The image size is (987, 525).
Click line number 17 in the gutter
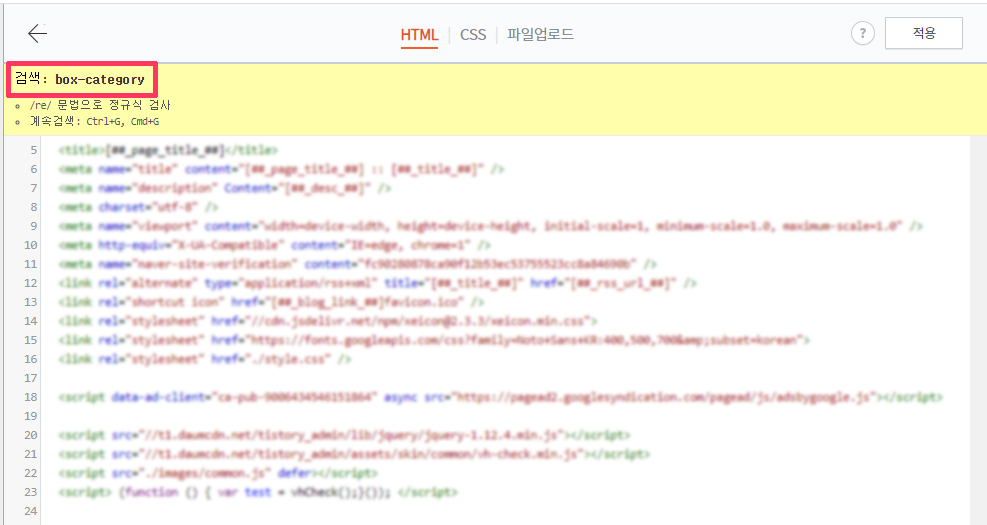tap(31, 378)
